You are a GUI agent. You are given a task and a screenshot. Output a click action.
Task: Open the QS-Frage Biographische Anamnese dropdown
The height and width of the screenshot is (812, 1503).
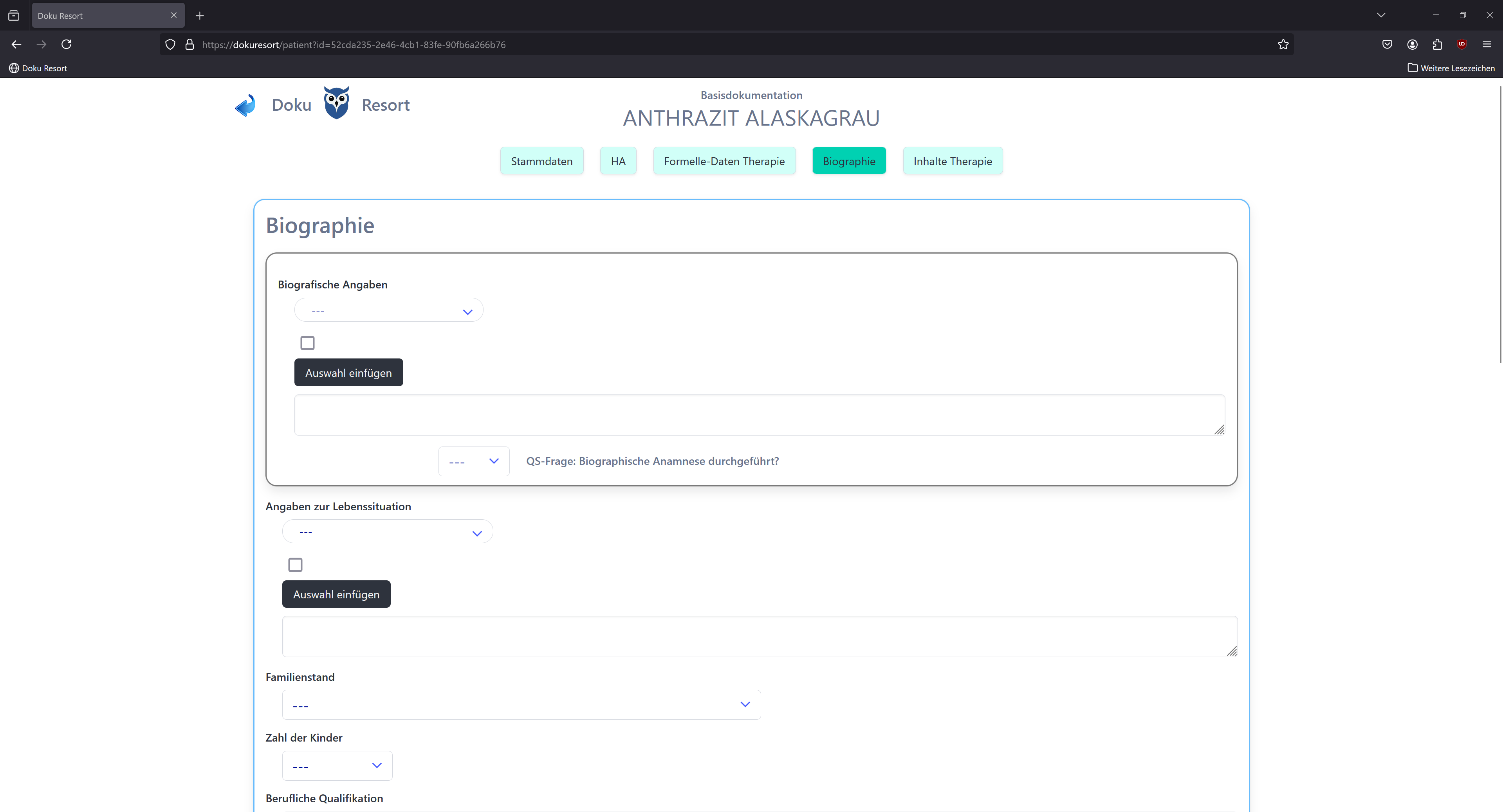(x=473, y=461)
